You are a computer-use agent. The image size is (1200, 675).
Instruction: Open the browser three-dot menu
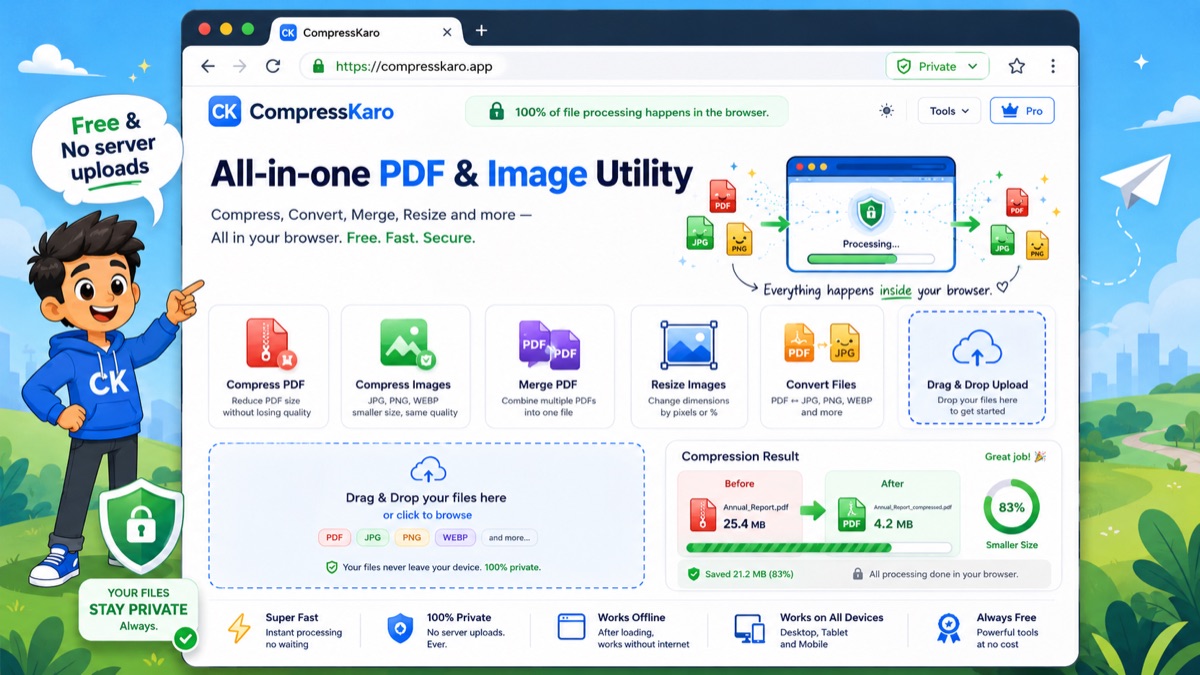pyautogui.click(x=1053, y=66)
